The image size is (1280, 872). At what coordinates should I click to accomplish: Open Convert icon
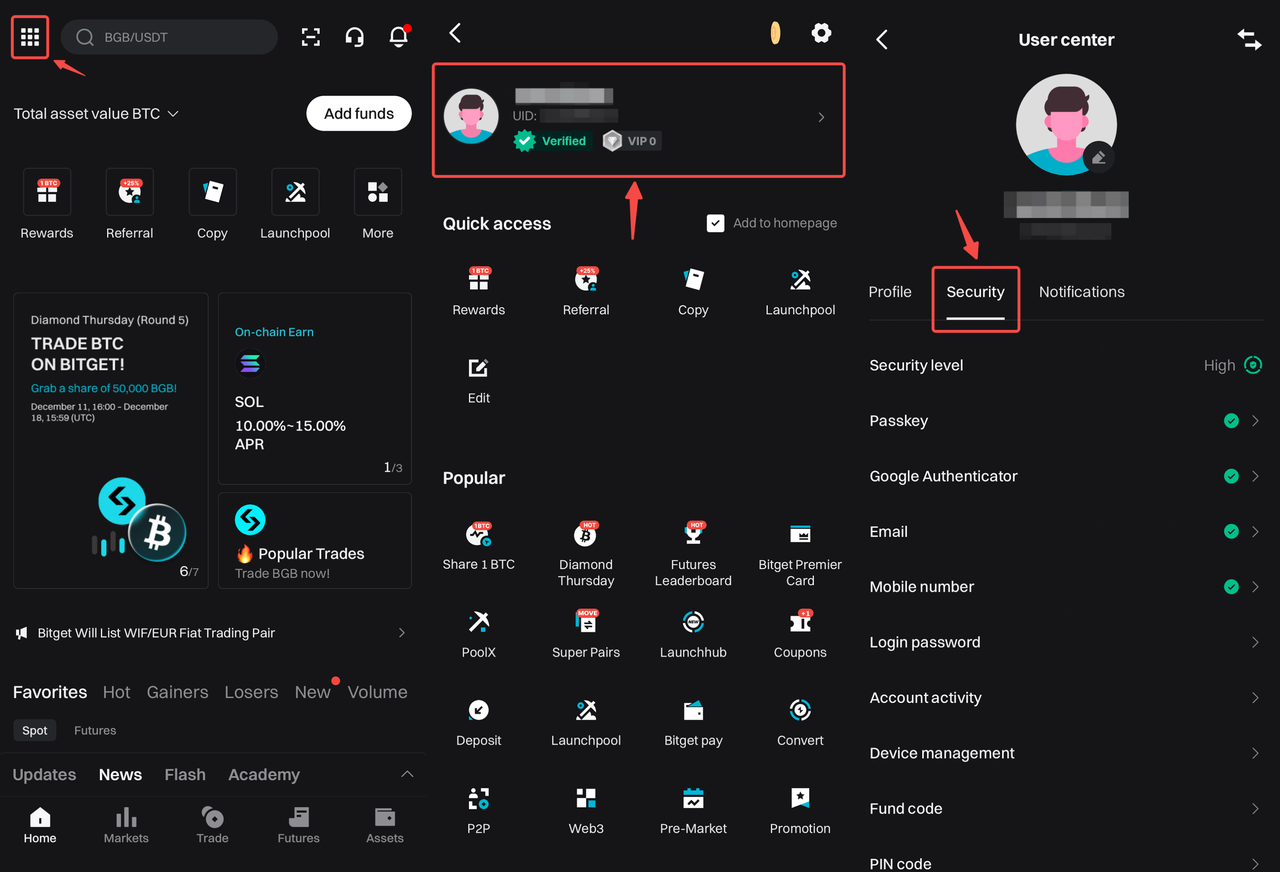click(800, 711)
